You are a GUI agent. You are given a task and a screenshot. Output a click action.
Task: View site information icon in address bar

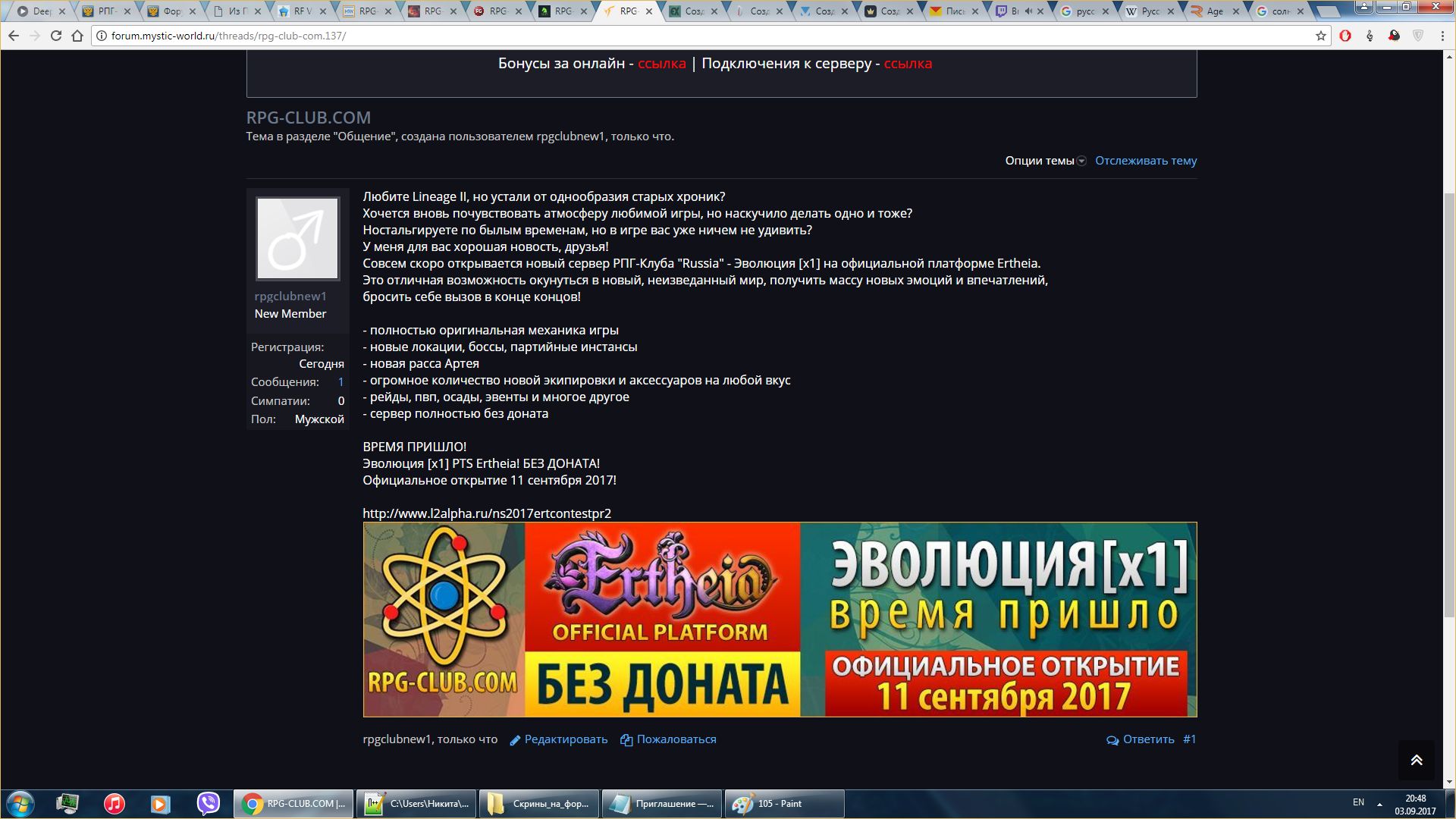[x=101, y=36]
